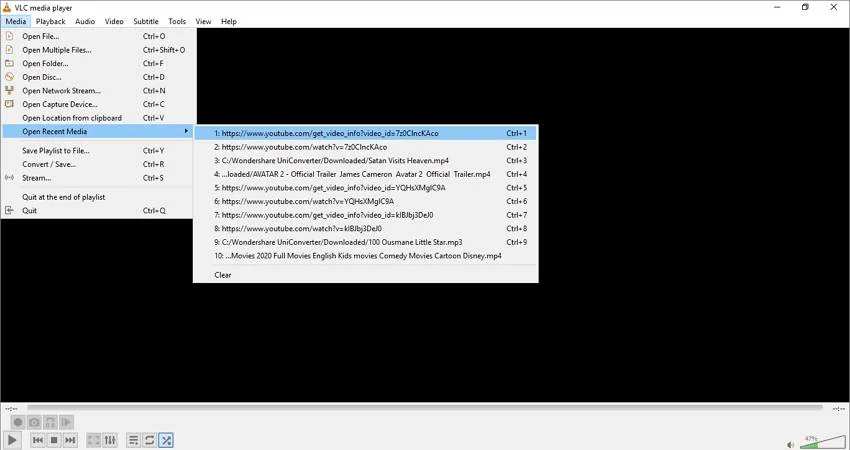Open recent Movies 2020 Cartoon Disney.mp4
The width and height of the screenshot is (850, 450).
365,255
